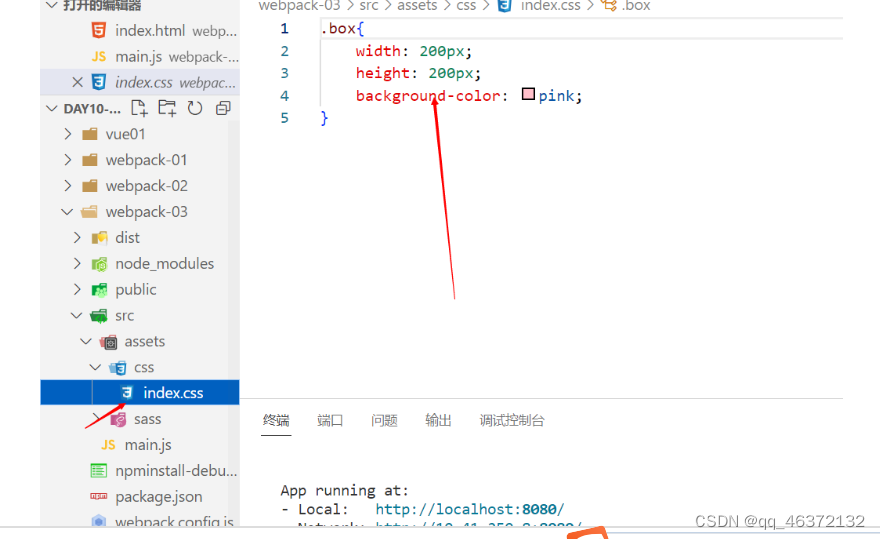Open the pink color swatch picker
Screen dimensions: 880x539
pos(528,94)
